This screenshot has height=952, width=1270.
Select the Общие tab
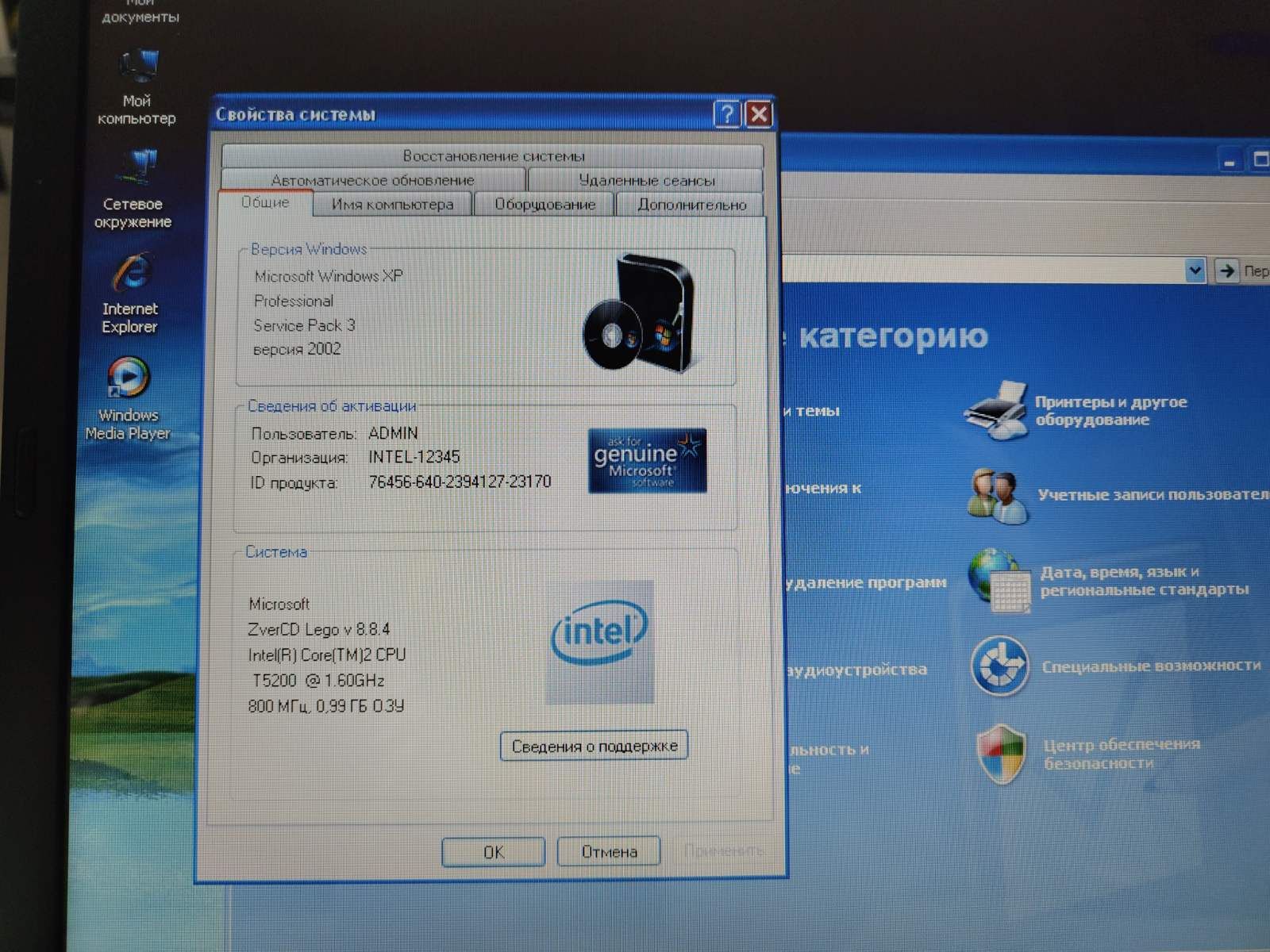coord(265,202)
